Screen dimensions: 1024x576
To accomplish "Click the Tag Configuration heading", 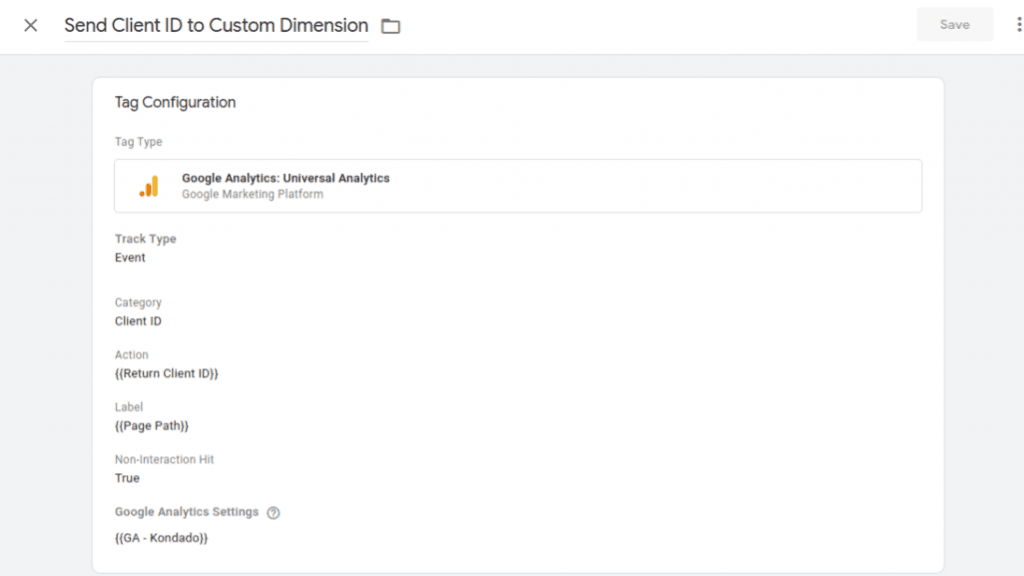I will (x=175, y=102).
